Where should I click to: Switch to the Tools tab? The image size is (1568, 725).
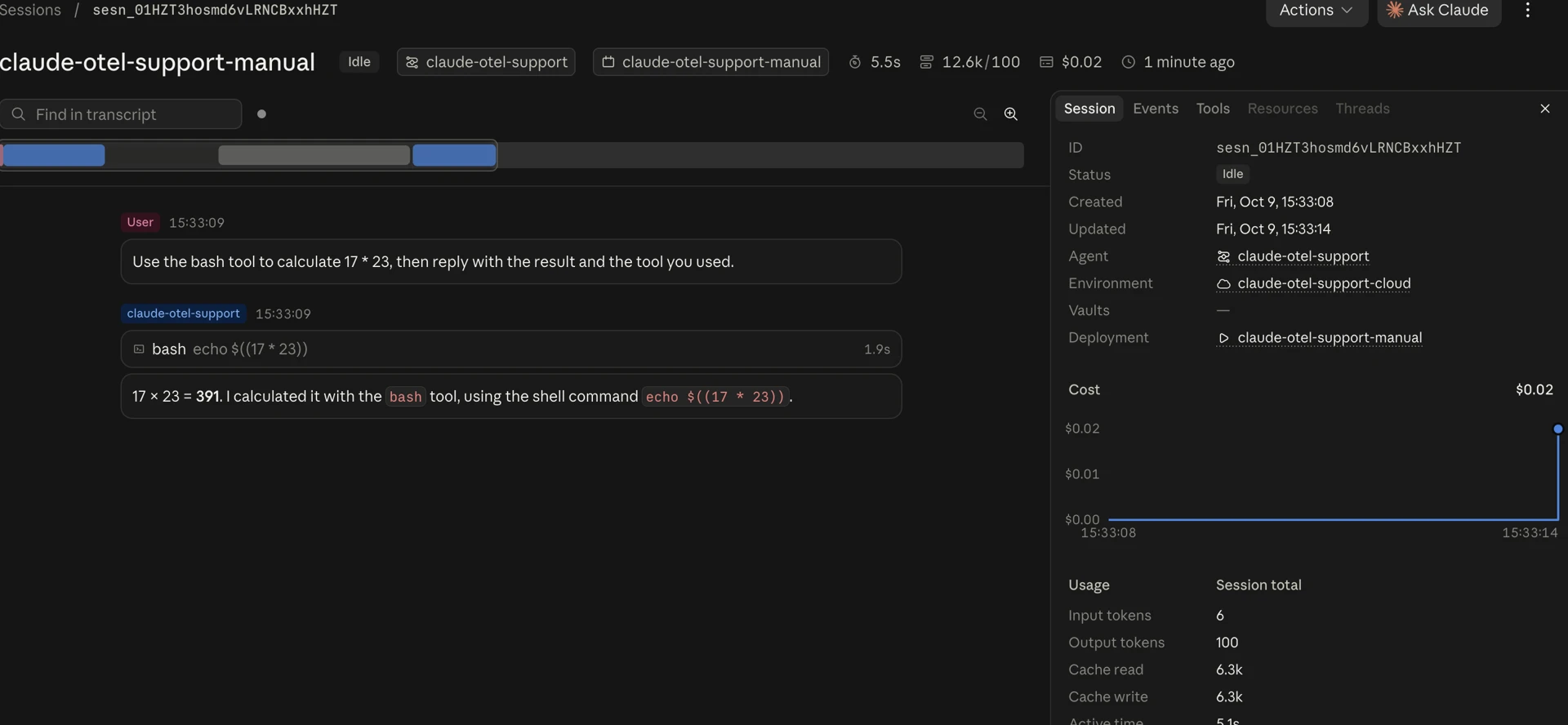1212,109
